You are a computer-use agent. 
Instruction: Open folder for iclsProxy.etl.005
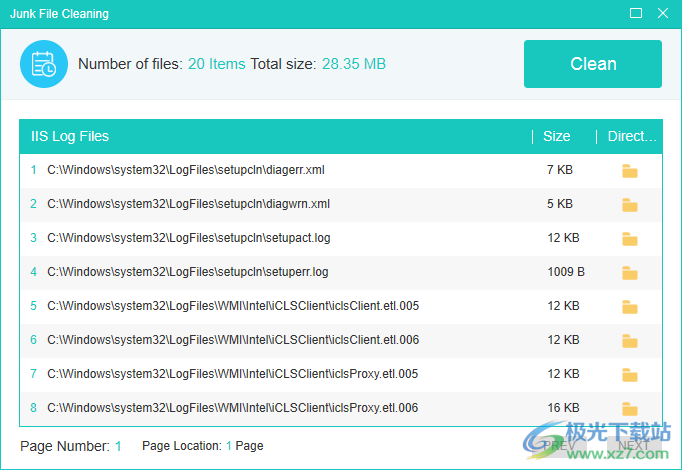[x=629, y=375]
